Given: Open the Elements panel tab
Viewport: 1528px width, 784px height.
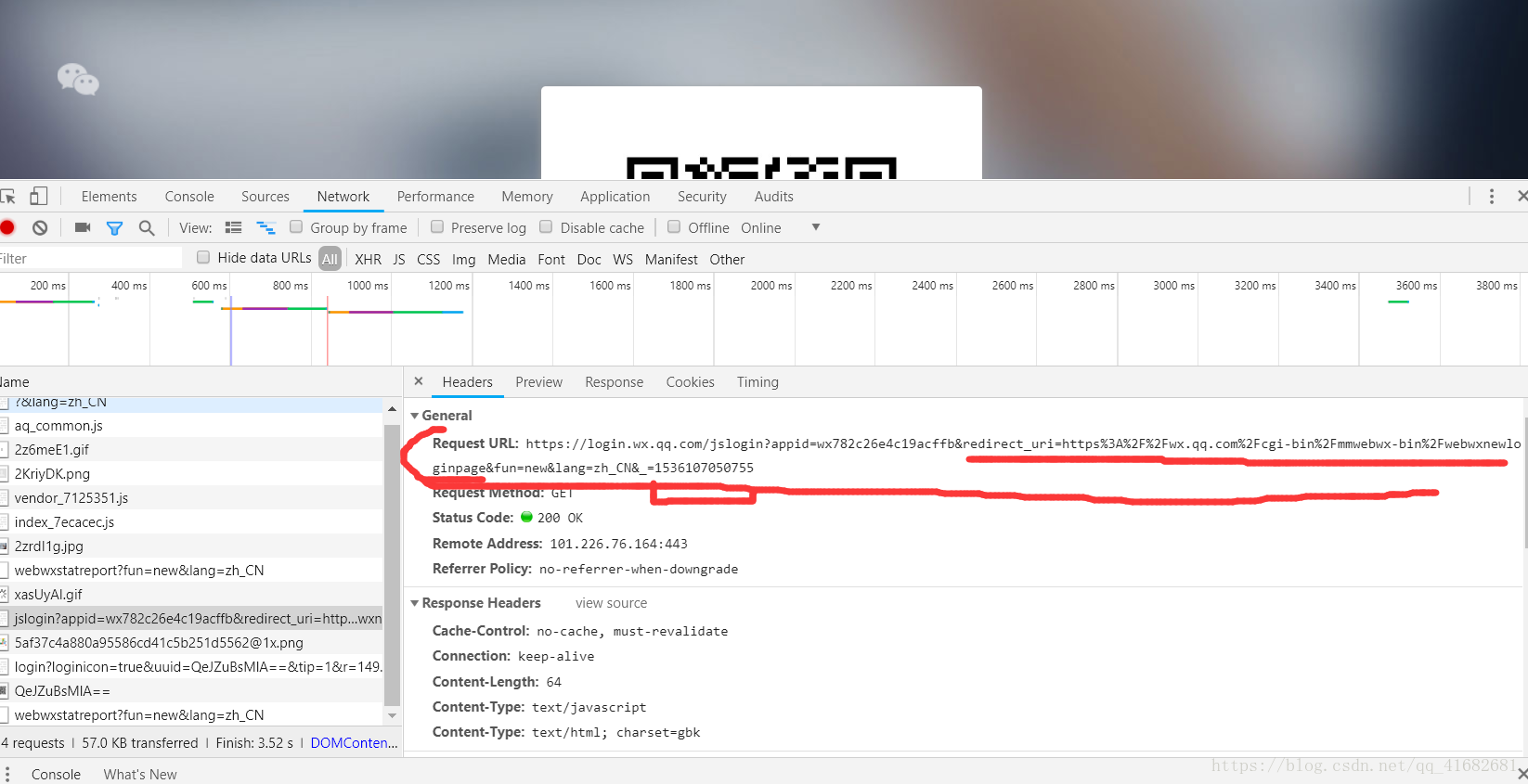Looking at the screenshot, I should 109,197.
